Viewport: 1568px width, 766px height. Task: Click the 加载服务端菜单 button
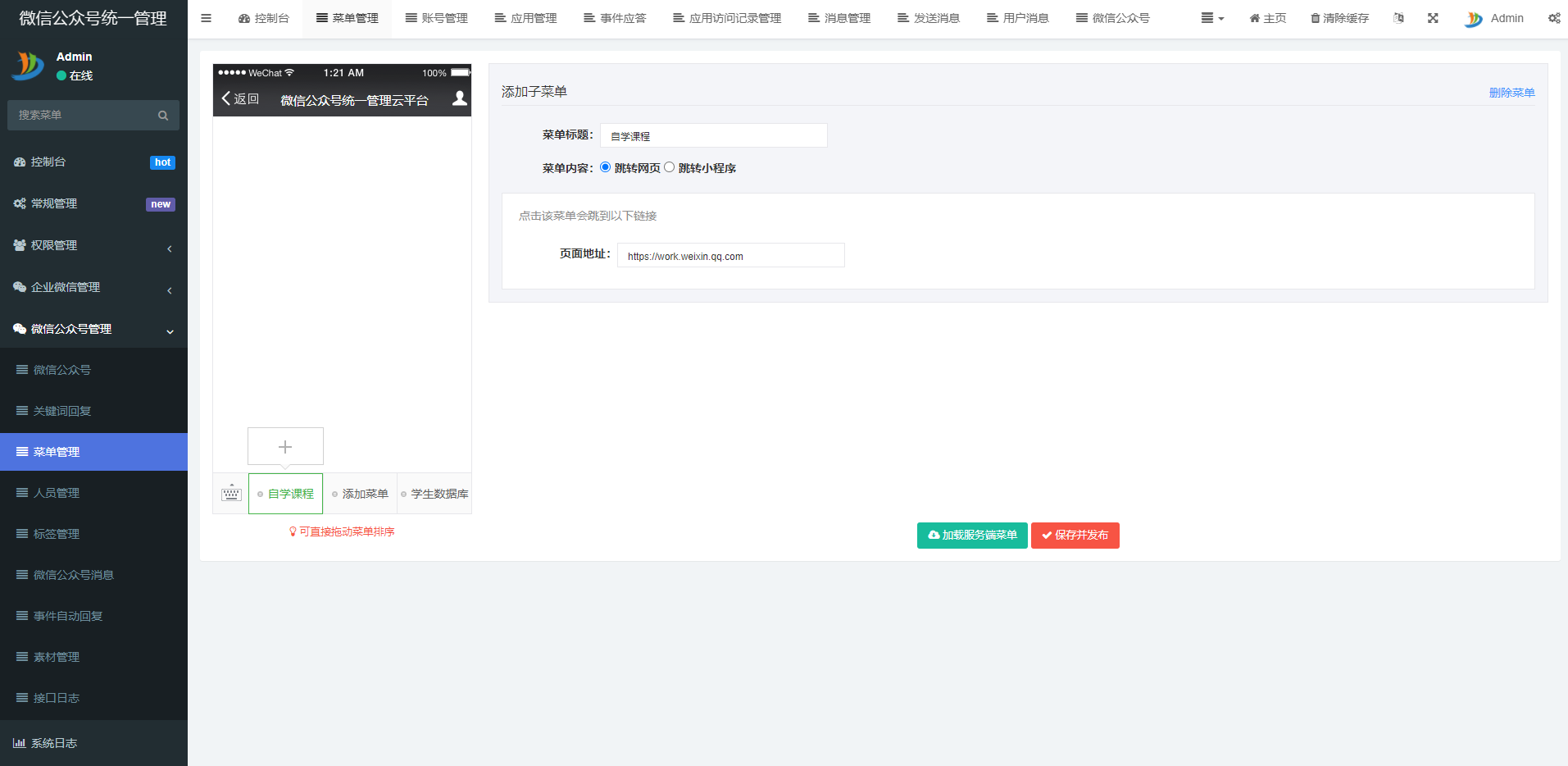coord(972,536)
